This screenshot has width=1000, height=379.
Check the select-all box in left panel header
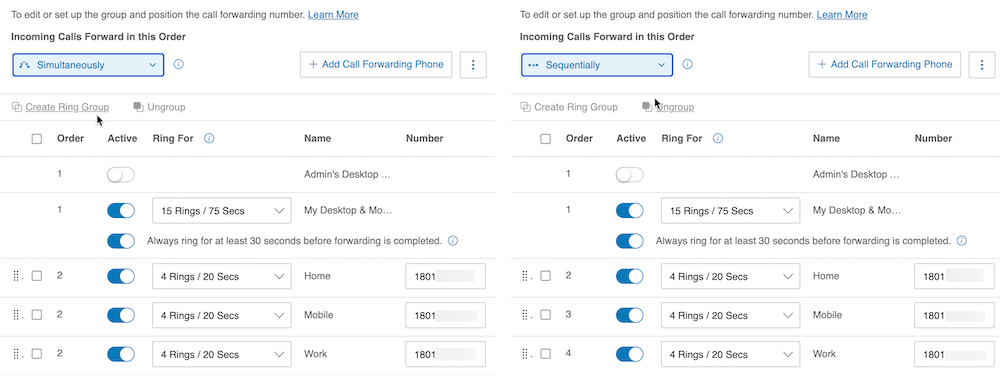37,139
